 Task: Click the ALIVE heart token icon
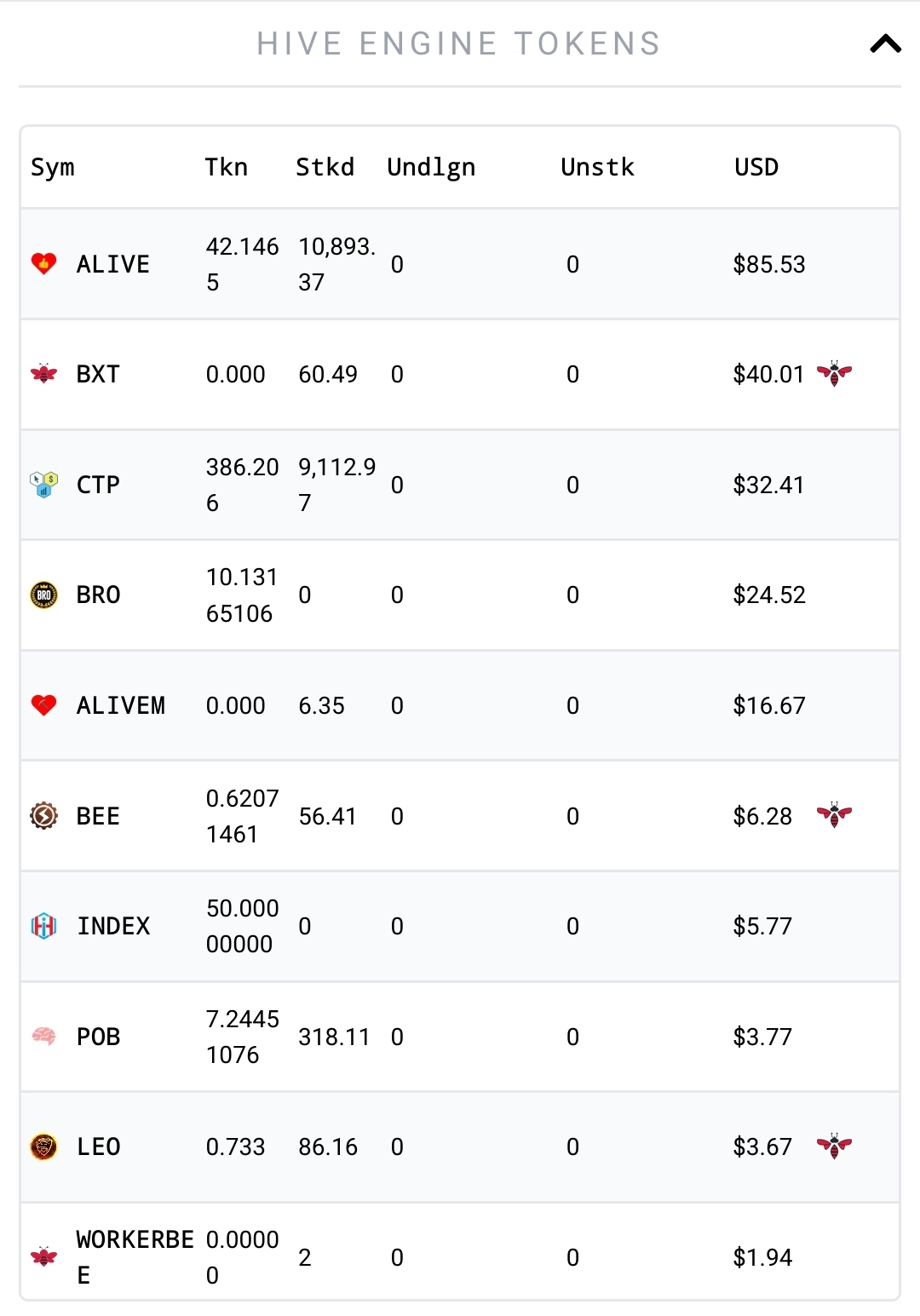(43, 263)
